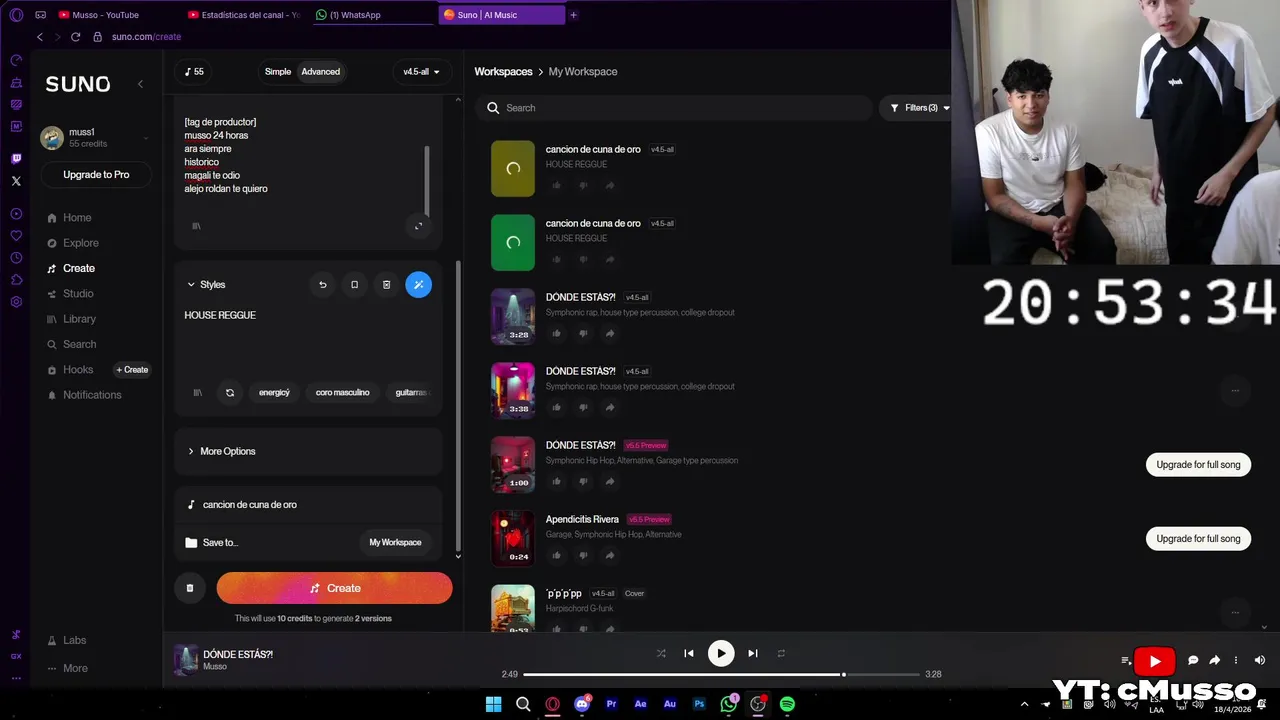Save the current style preset using the bookmark icon
1280x720 pixels.
[x=354, y=285]
